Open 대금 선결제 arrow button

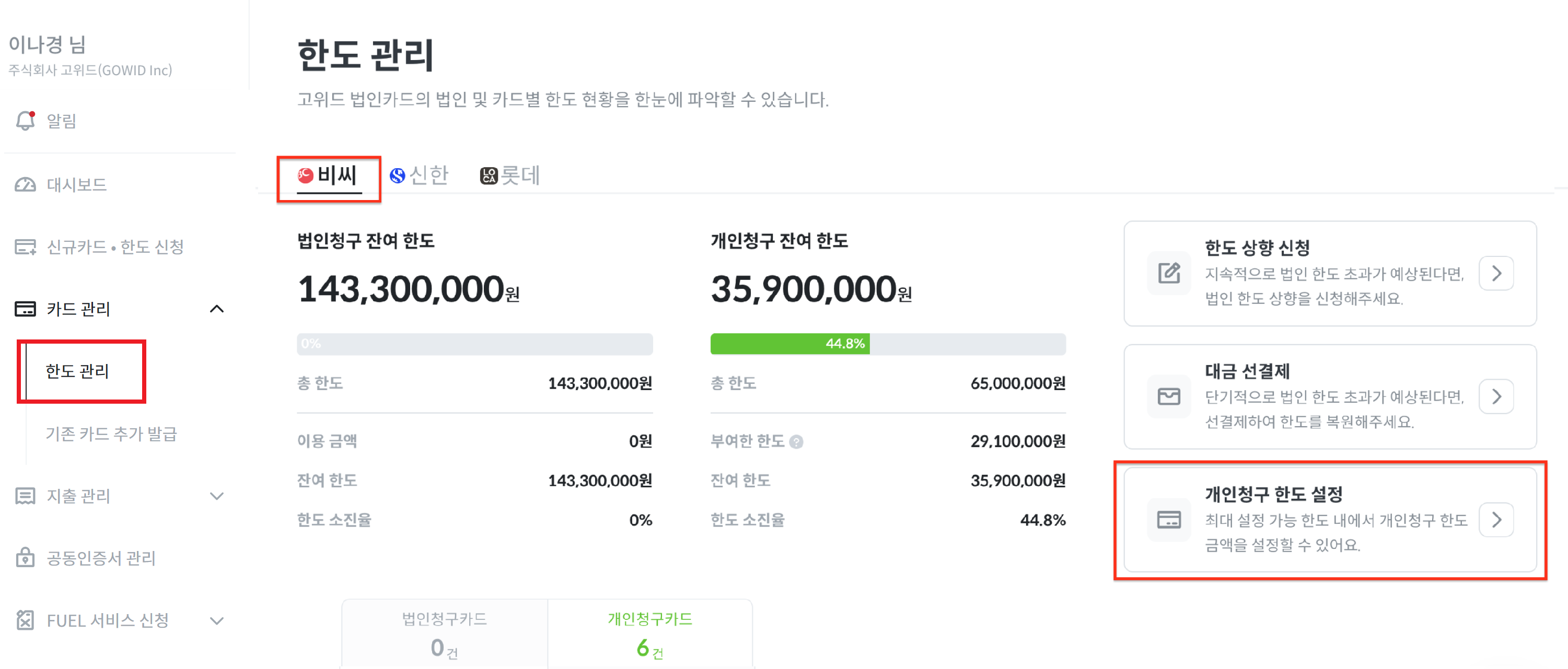pos(1496,397)
